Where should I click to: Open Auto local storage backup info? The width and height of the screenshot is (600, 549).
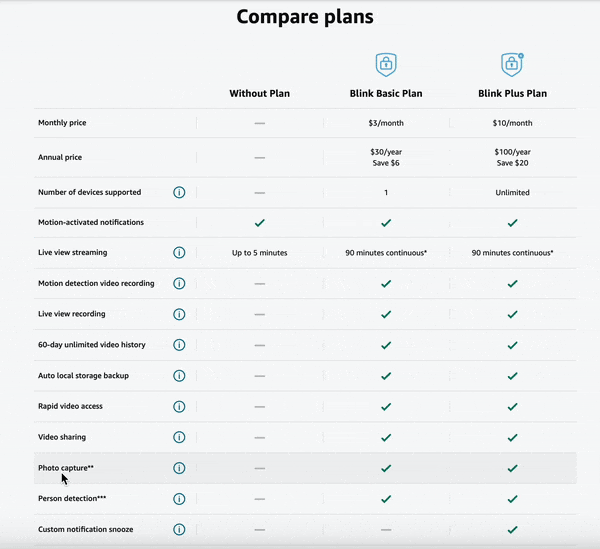180,376
